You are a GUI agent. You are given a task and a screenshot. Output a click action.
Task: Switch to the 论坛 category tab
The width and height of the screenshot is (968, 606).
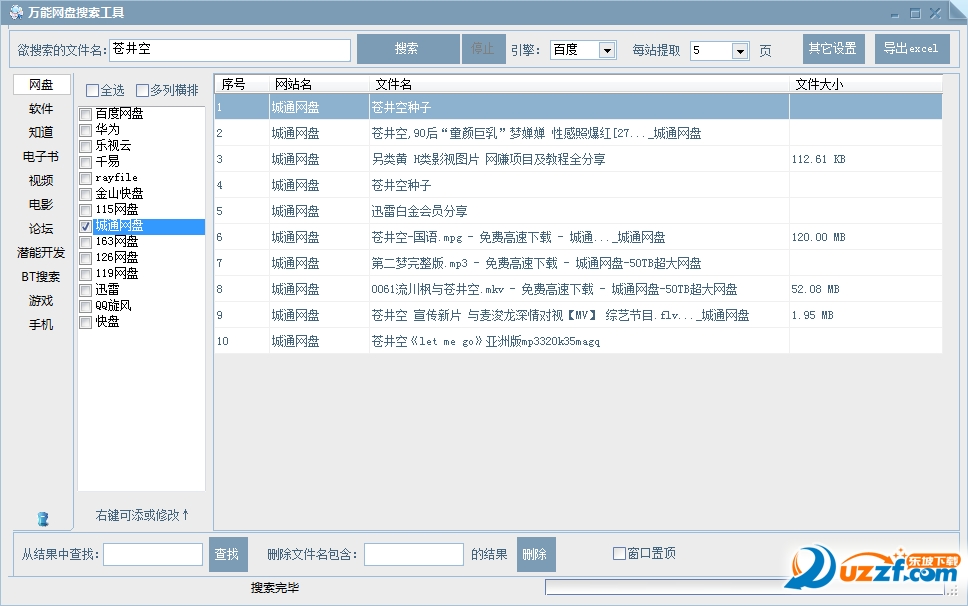[x=41, y=229]
